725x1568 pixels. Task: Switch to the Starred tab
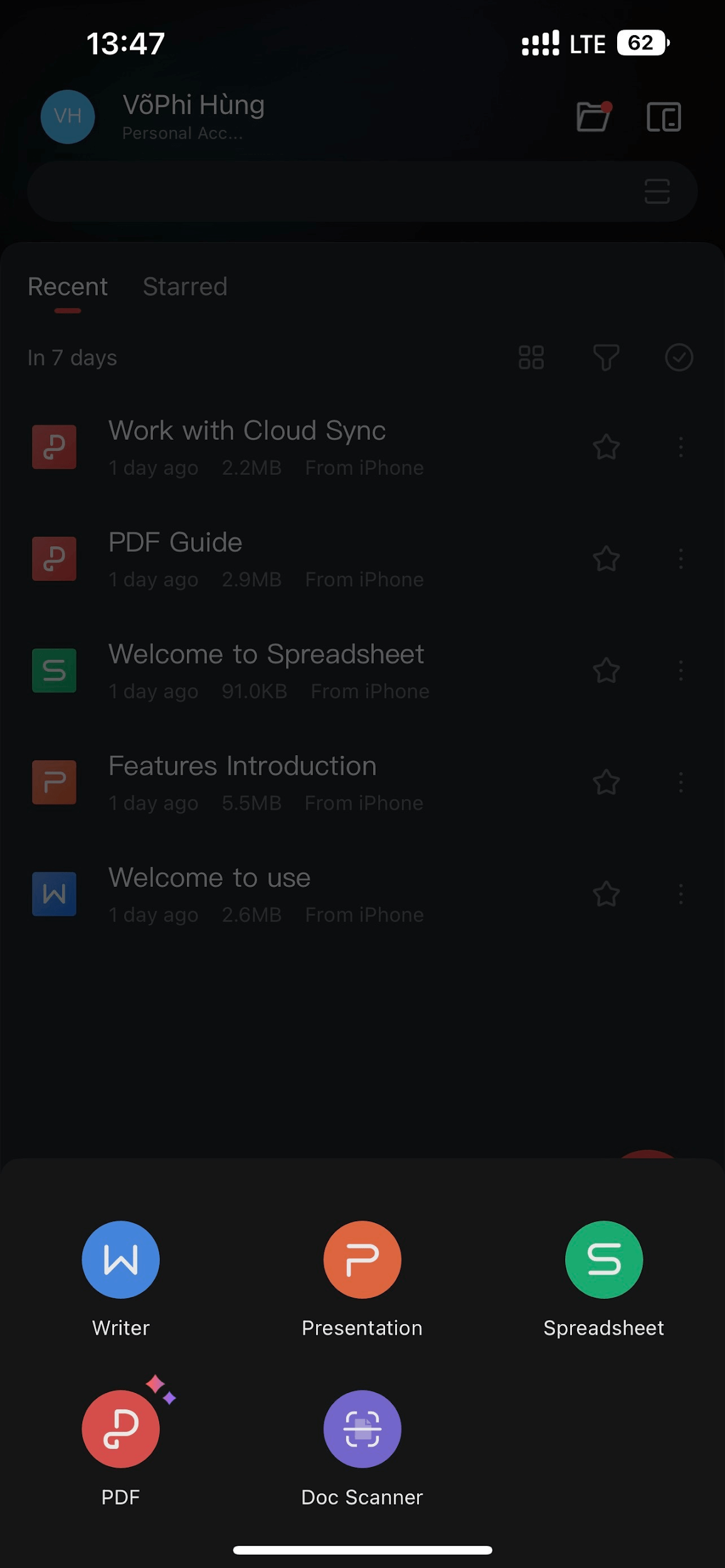click(185, 287)
